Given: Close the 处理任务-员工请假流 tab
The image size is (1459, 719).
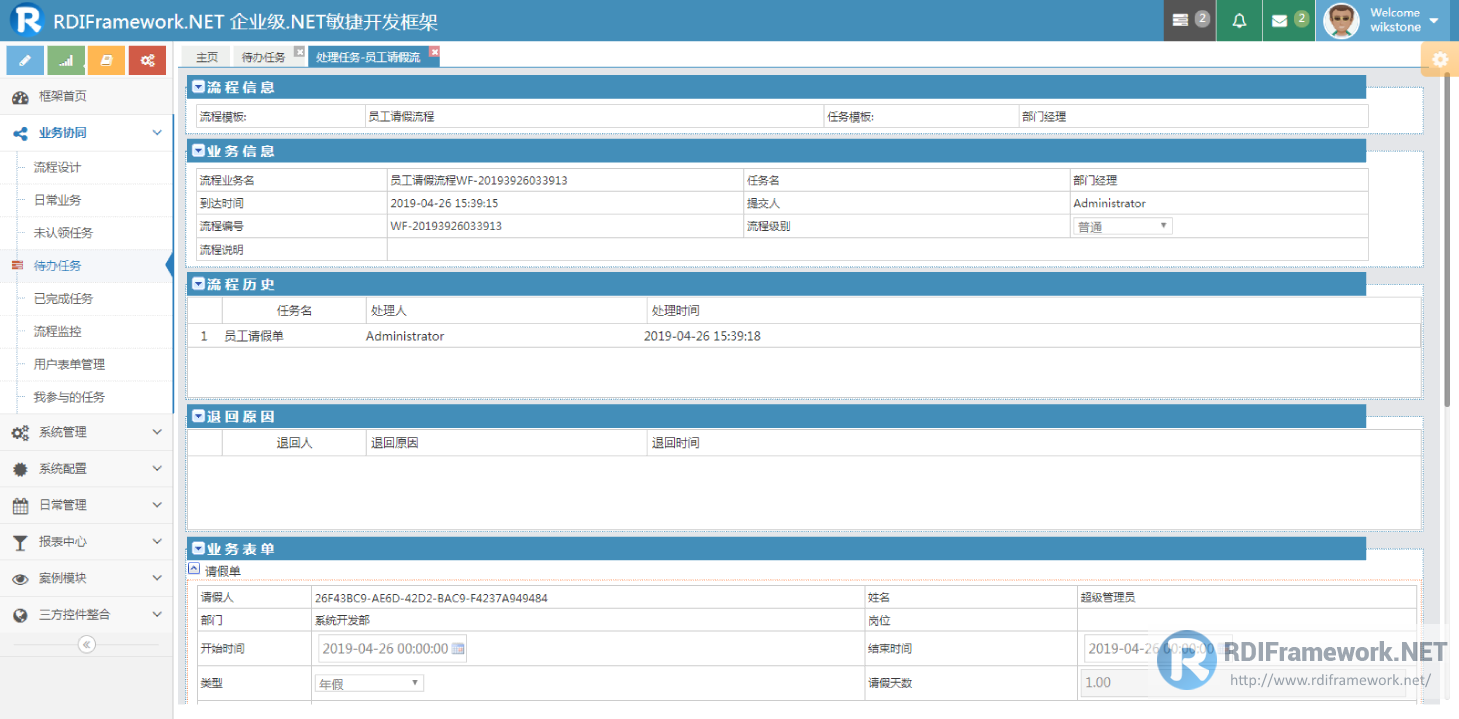Looking at the screenshot, I should tap(434, 51).
